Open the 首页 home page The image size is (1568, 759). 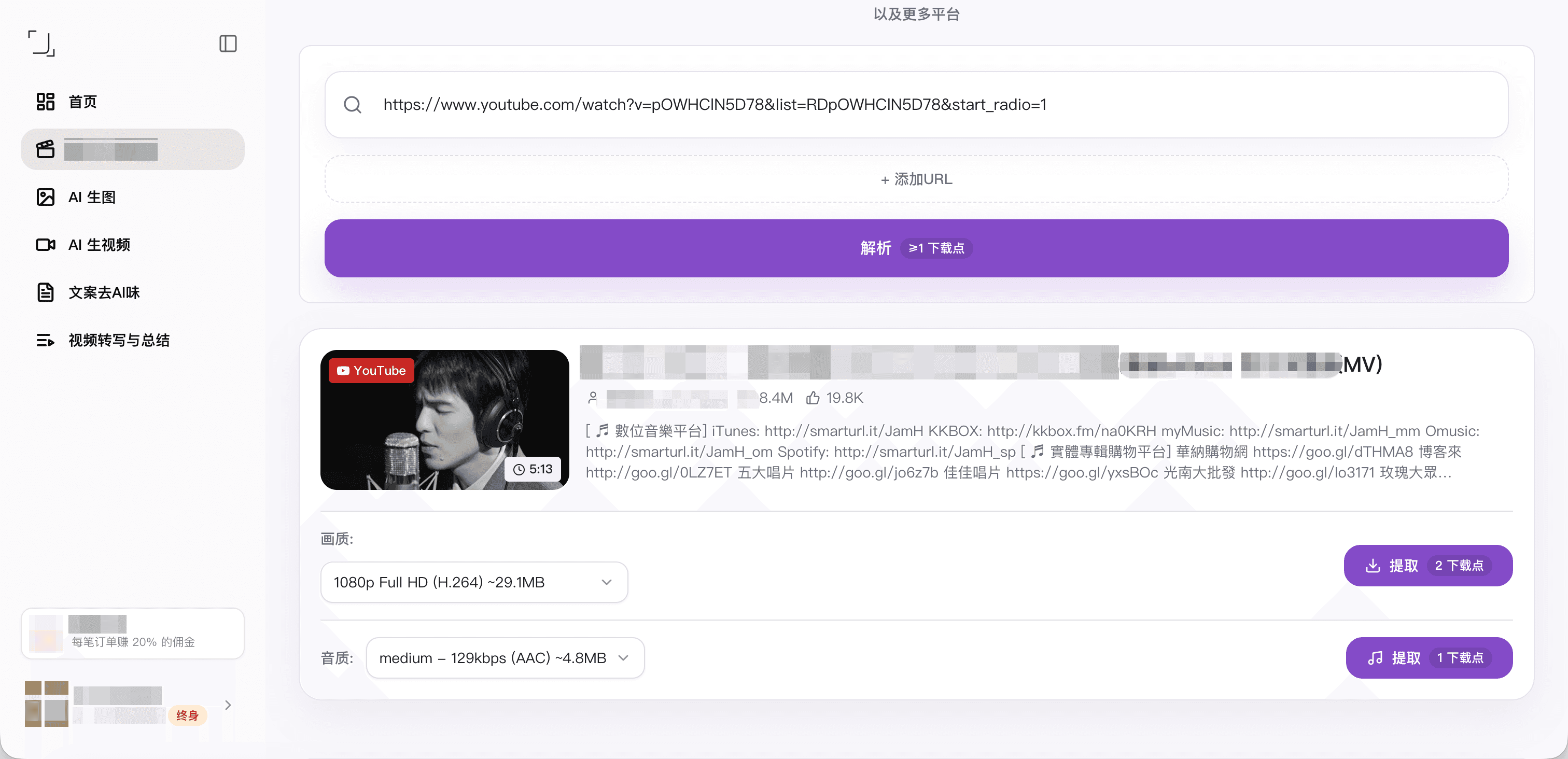click(x=133, y=102)
